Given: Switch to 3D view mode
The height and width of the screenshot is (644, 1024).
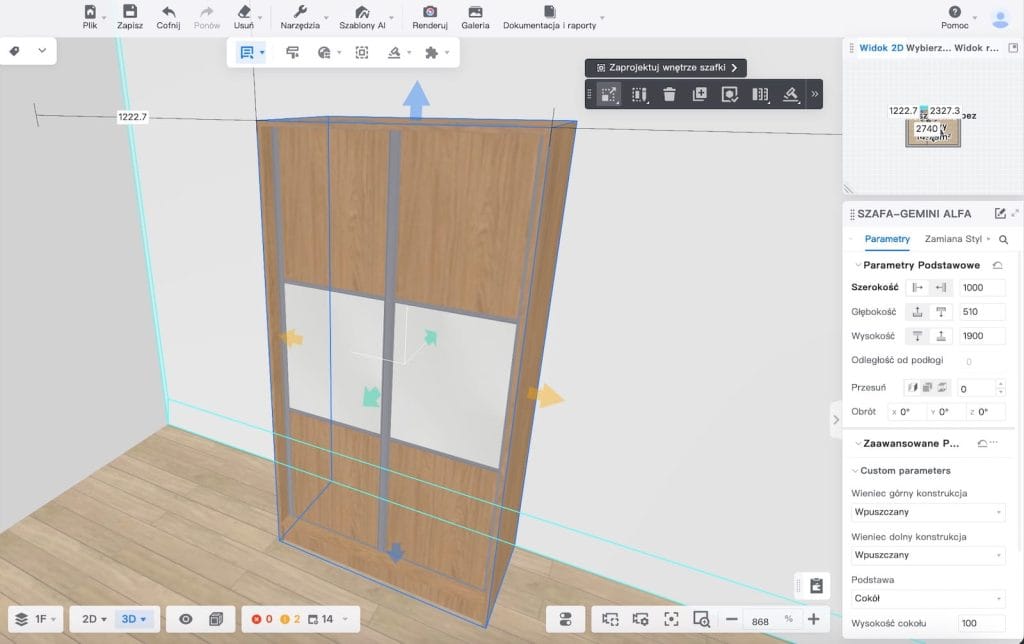Looking at the screenshot, I should (x=133, y=619).
